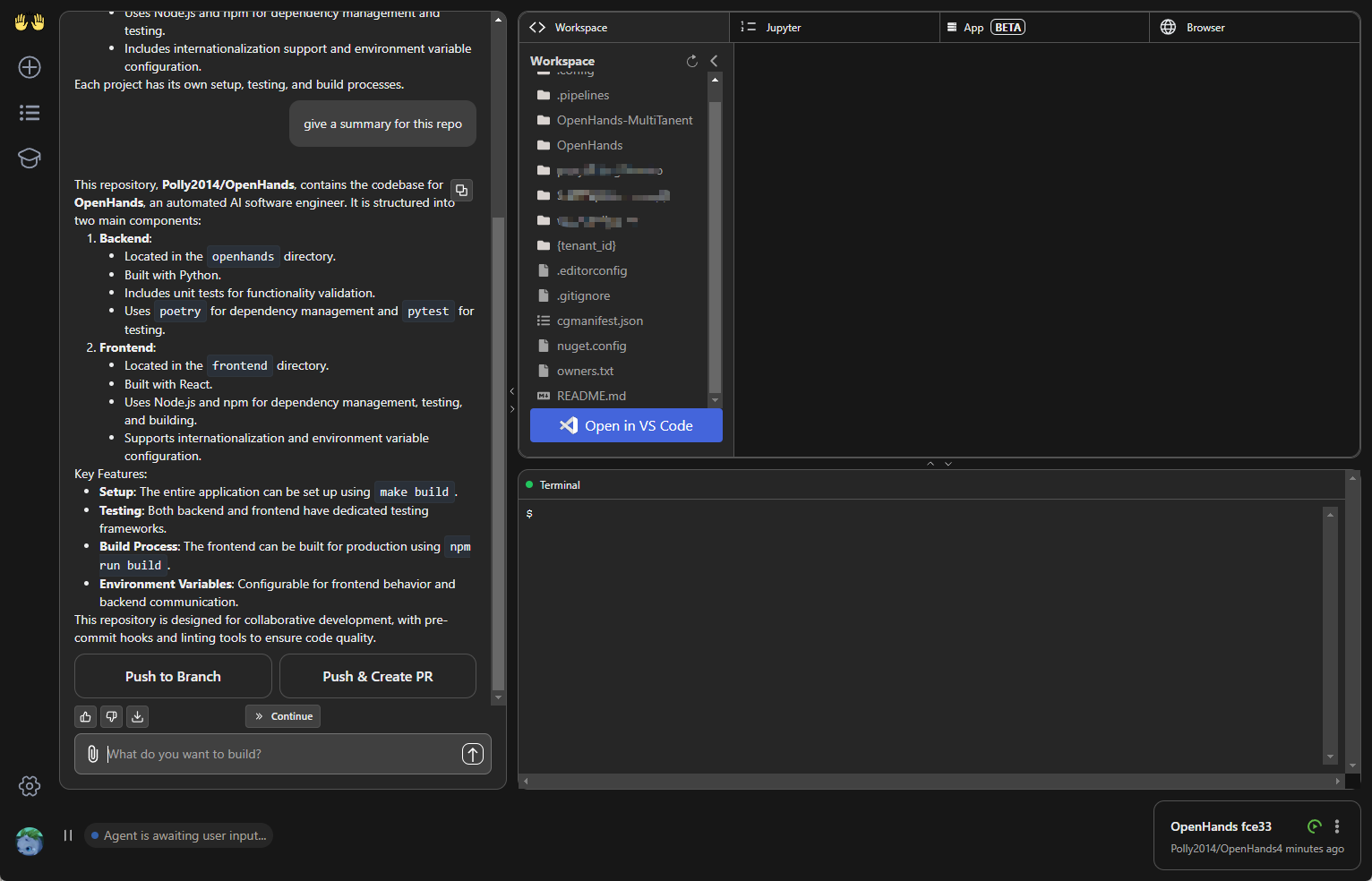The height and width of the screenshot is (881, 1372).
Task: Send message with arrow-up button
Action: click(x=473, y=754)
